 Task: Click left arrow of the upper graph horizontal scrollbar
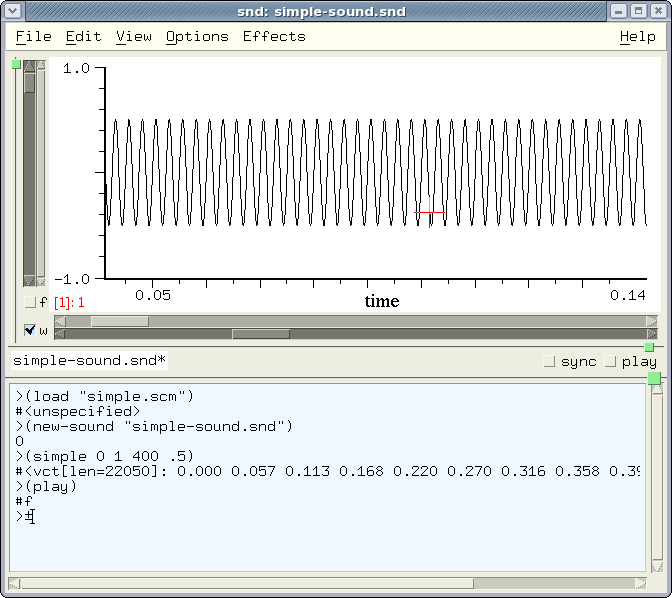pos(59,322)
